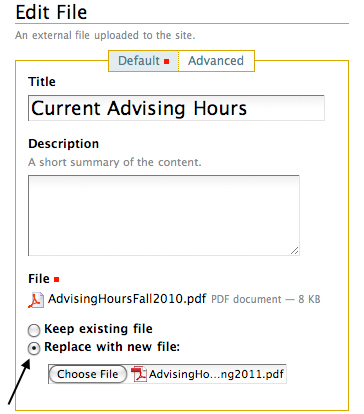Click the Description field label
364x414 pixels.
[64, 144]
